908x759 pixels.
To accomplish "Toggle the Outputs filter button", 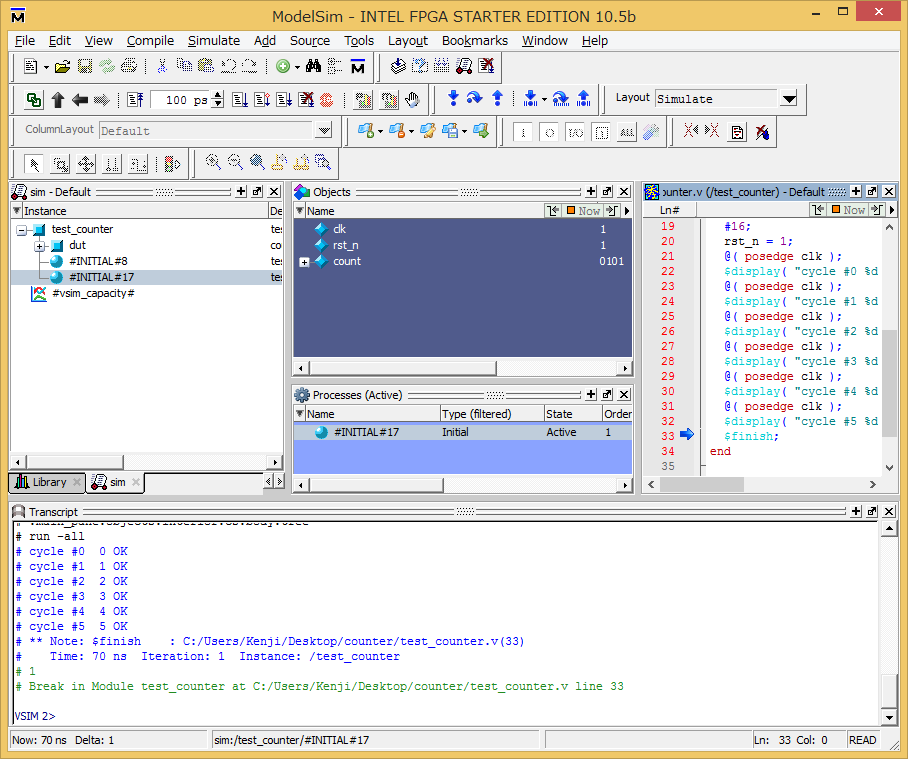I will click(x=549, y=133).
